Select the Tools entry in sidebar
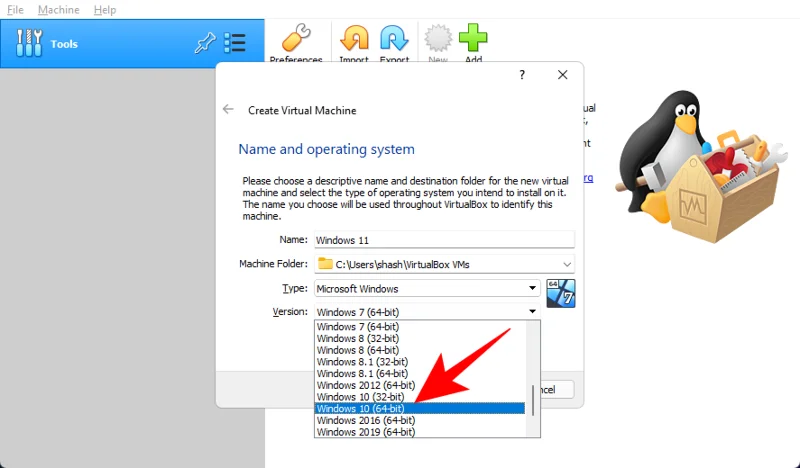Image resolution: width=800 pixels, height=468 pixels. point(132,44)
